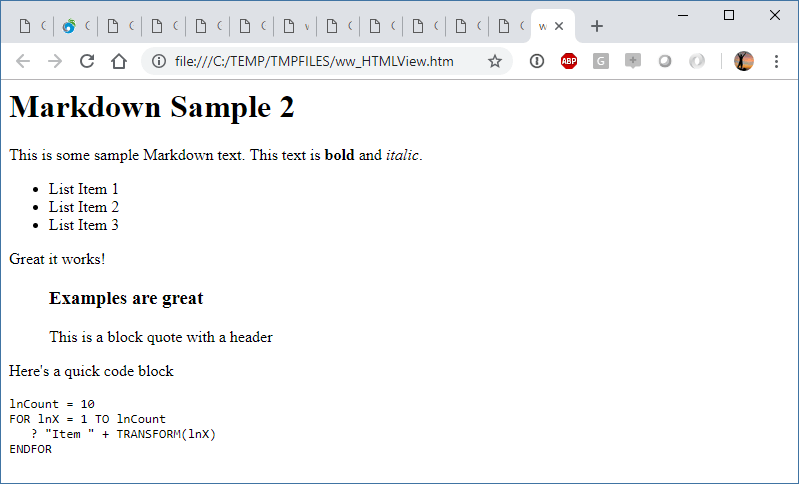Go to the browser home page

119,61
